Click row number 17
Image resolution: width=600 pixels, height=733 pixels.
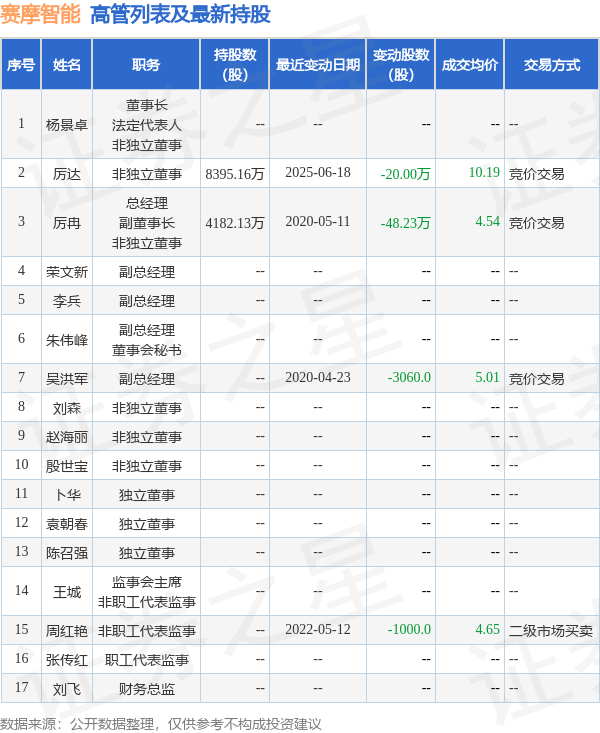22,687
